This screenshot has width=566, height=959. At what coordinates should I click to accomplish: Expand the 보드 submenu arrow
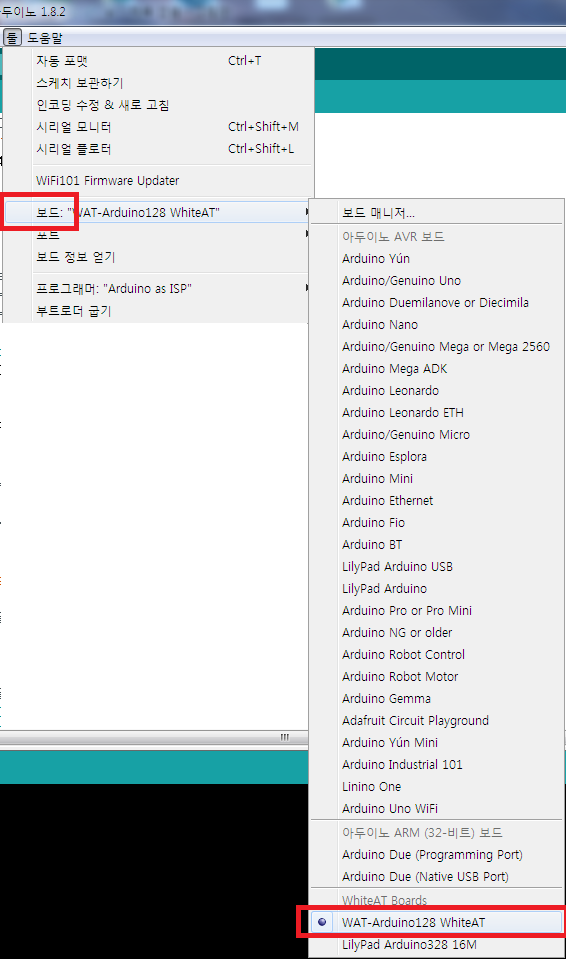click(x=307, y=212)
